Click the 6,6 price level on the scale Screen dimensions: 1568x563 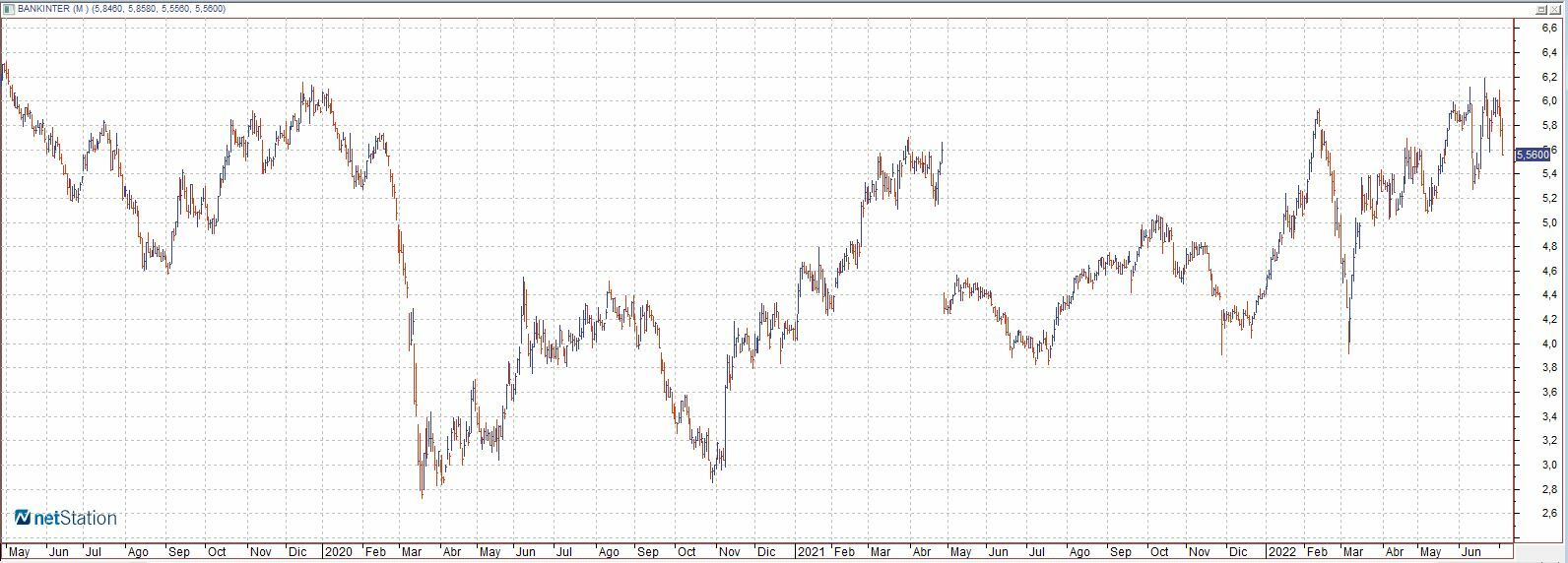1549,29
